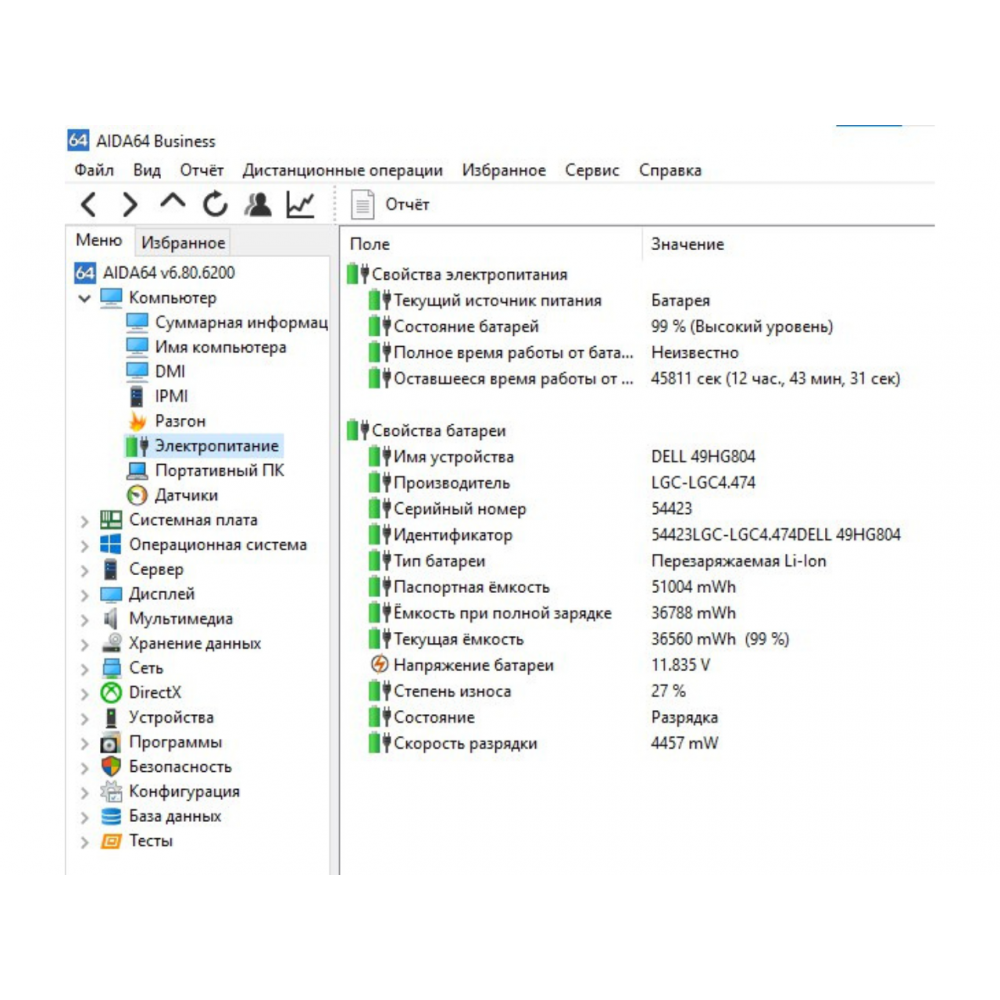Open the user management person icon in toolbar
Viewport: 1000px width, 1000px height.
[x=258, y=205]
